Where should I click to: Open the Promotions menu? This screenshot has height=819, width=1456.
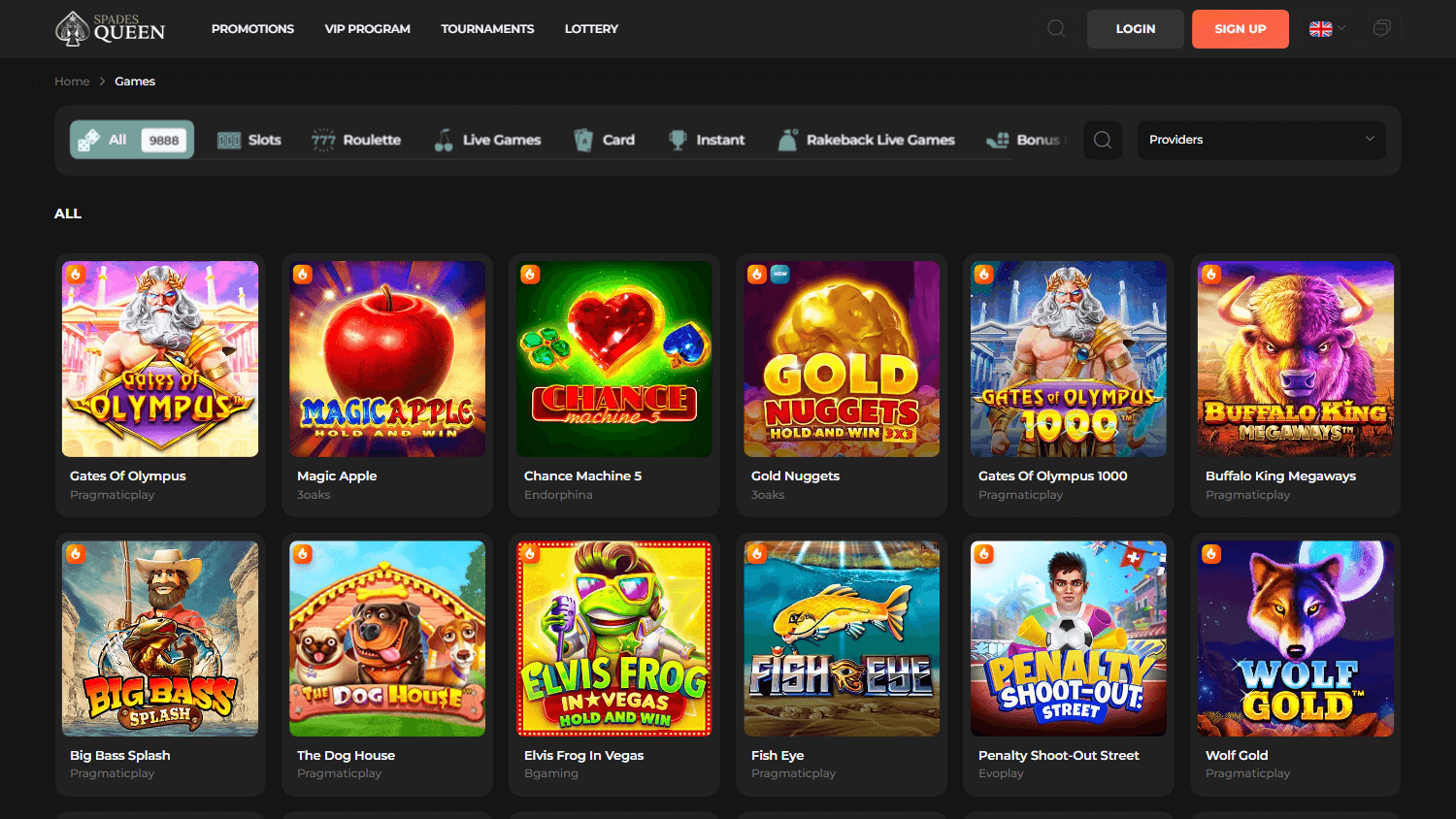[x=252, y=29]
